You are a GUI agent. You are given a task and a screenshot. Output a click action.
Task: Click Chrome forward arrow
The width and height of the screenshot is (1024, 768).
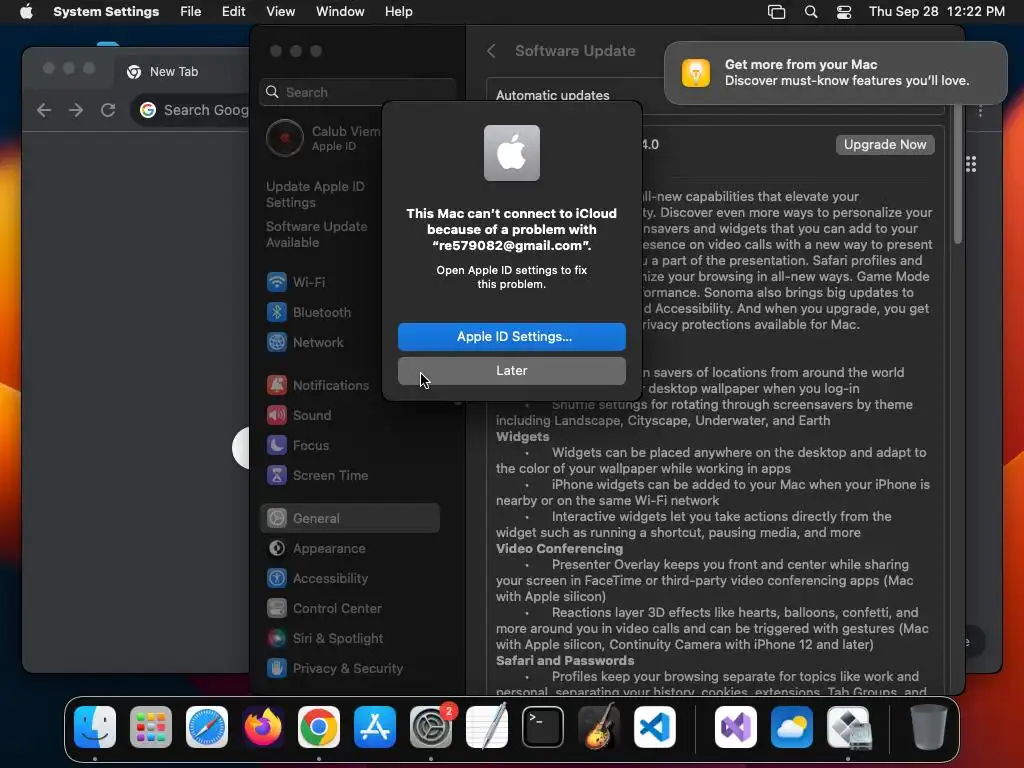[x=76, y=110]
